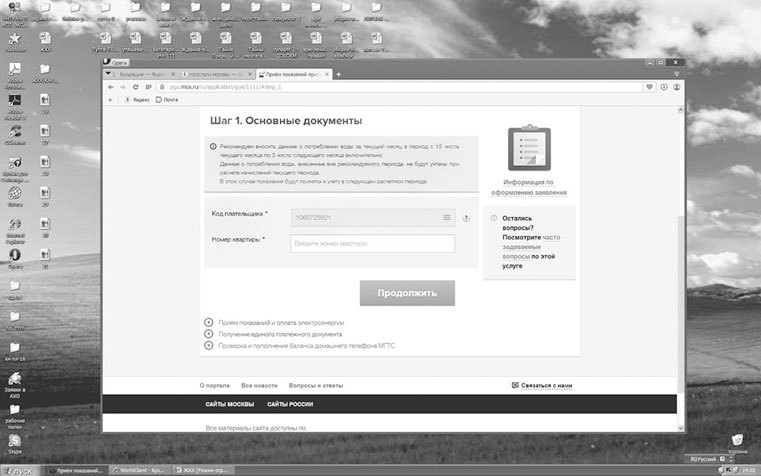This screenshot has width=761, height=476.
Task: Click the Windows Пуск start button
Action: pos(18,470)
